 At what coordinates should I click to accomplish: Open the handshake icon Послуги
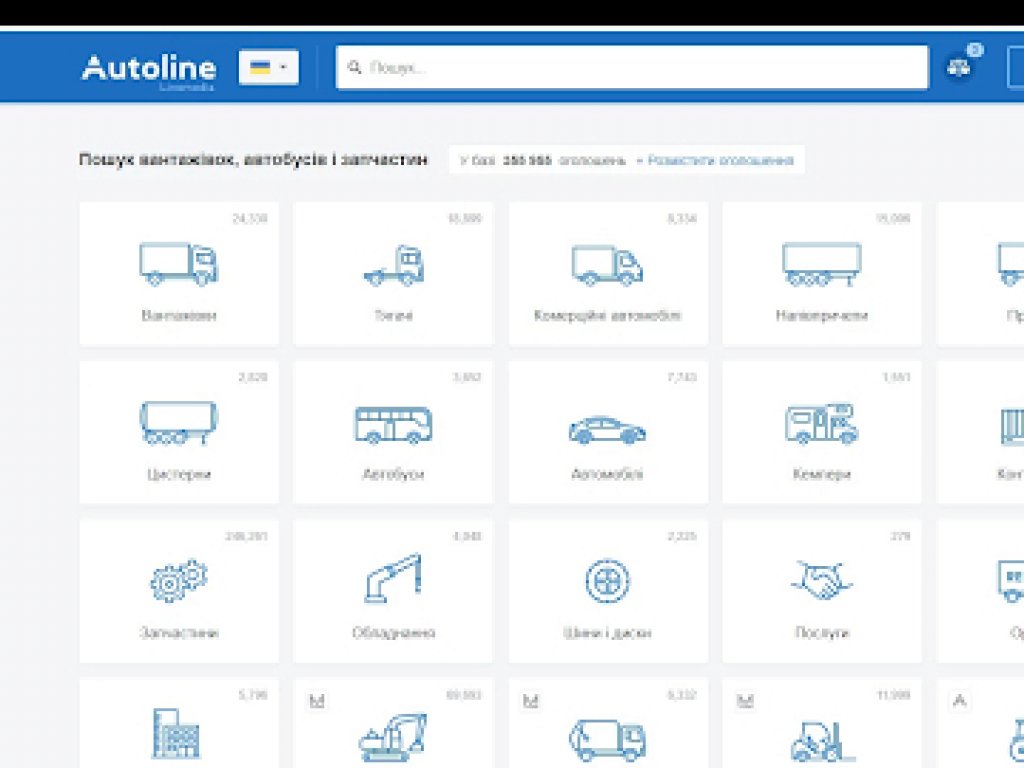(x=821, y=580)
